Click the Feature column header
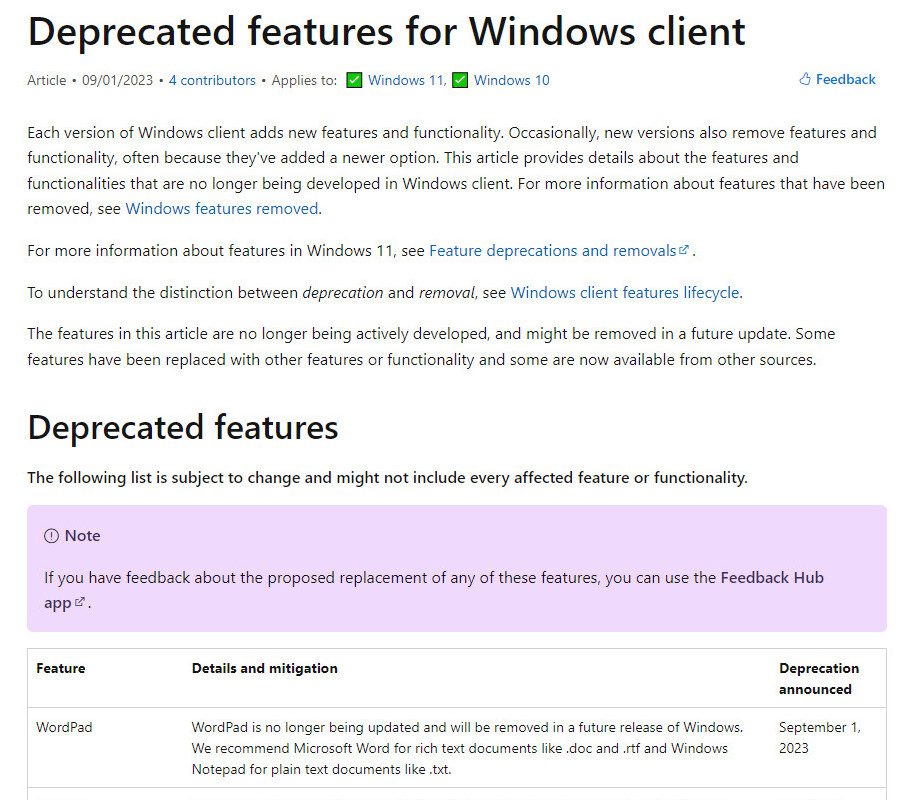This screenshot has width=921, height=800. click(x=61, y=668)
